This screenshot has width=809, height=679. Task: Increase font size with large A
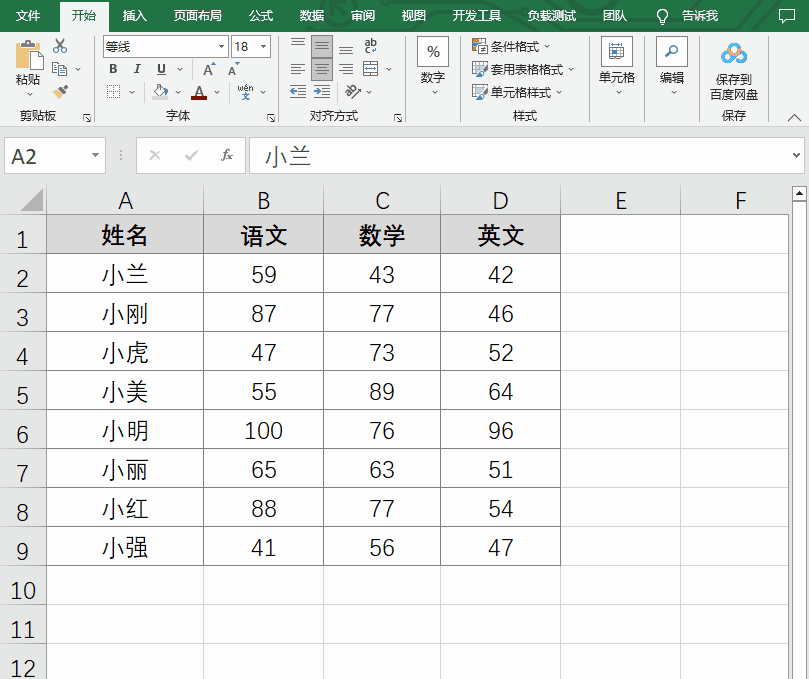[209, 69]
